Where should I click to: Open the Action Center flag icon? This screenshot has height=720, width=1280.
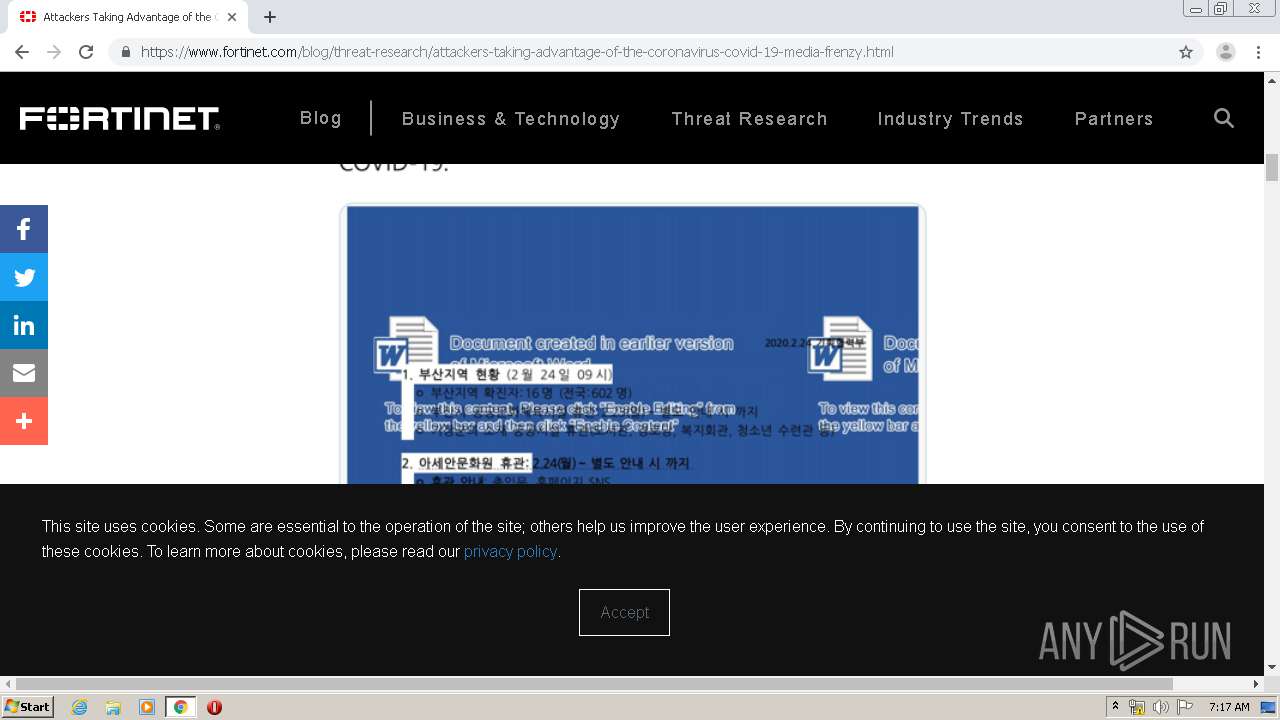coord(1185,707)
